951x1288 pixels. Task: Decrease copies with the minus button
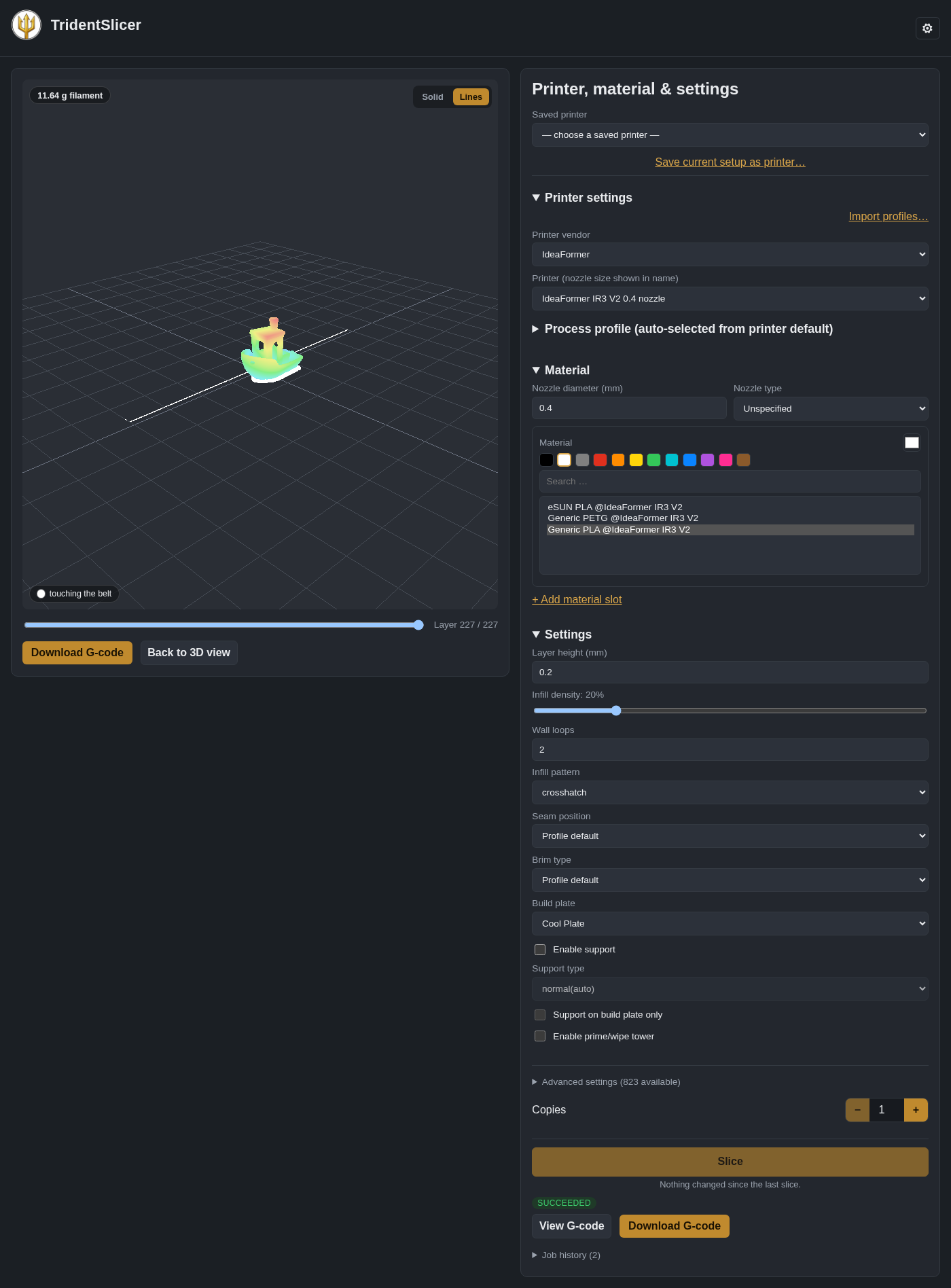pos(857,1110)
